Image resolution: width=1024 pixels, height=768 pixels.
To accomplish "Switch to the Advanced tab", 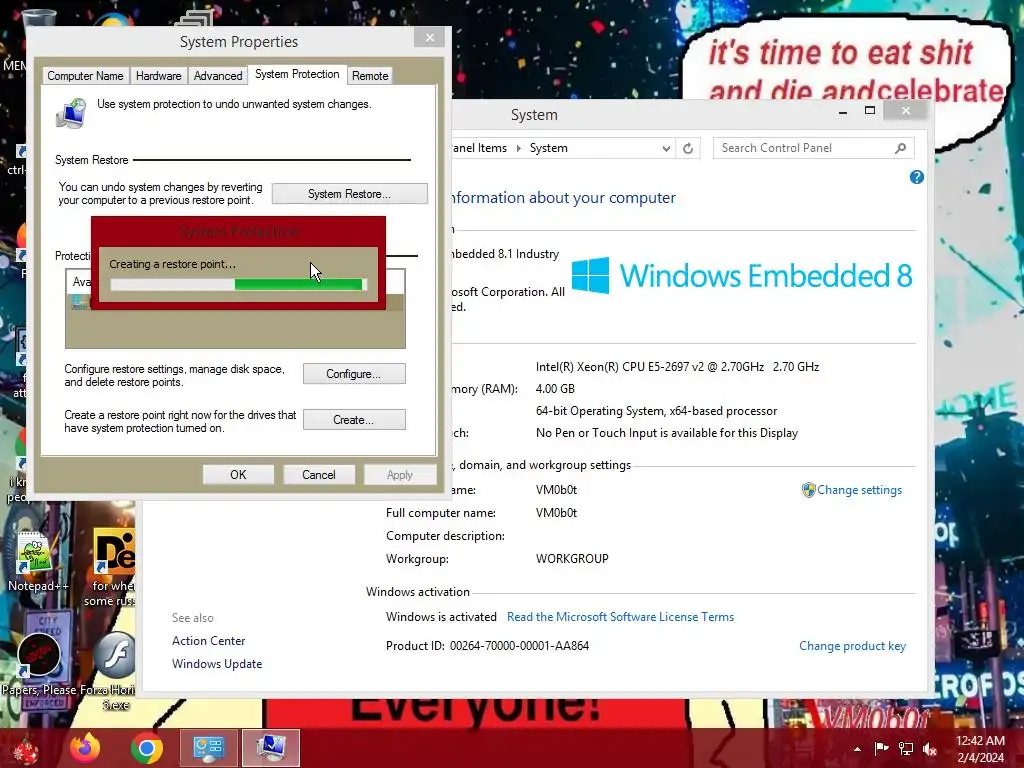I will [x=218, y=76].
